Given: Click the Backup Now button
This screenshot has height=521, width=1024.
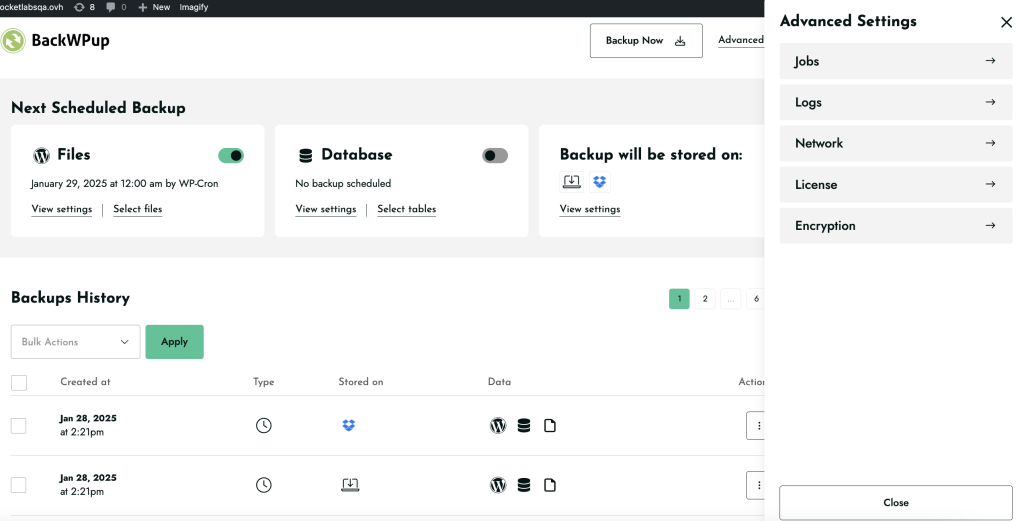Looking at the screenshot, I should coord(647,40).
